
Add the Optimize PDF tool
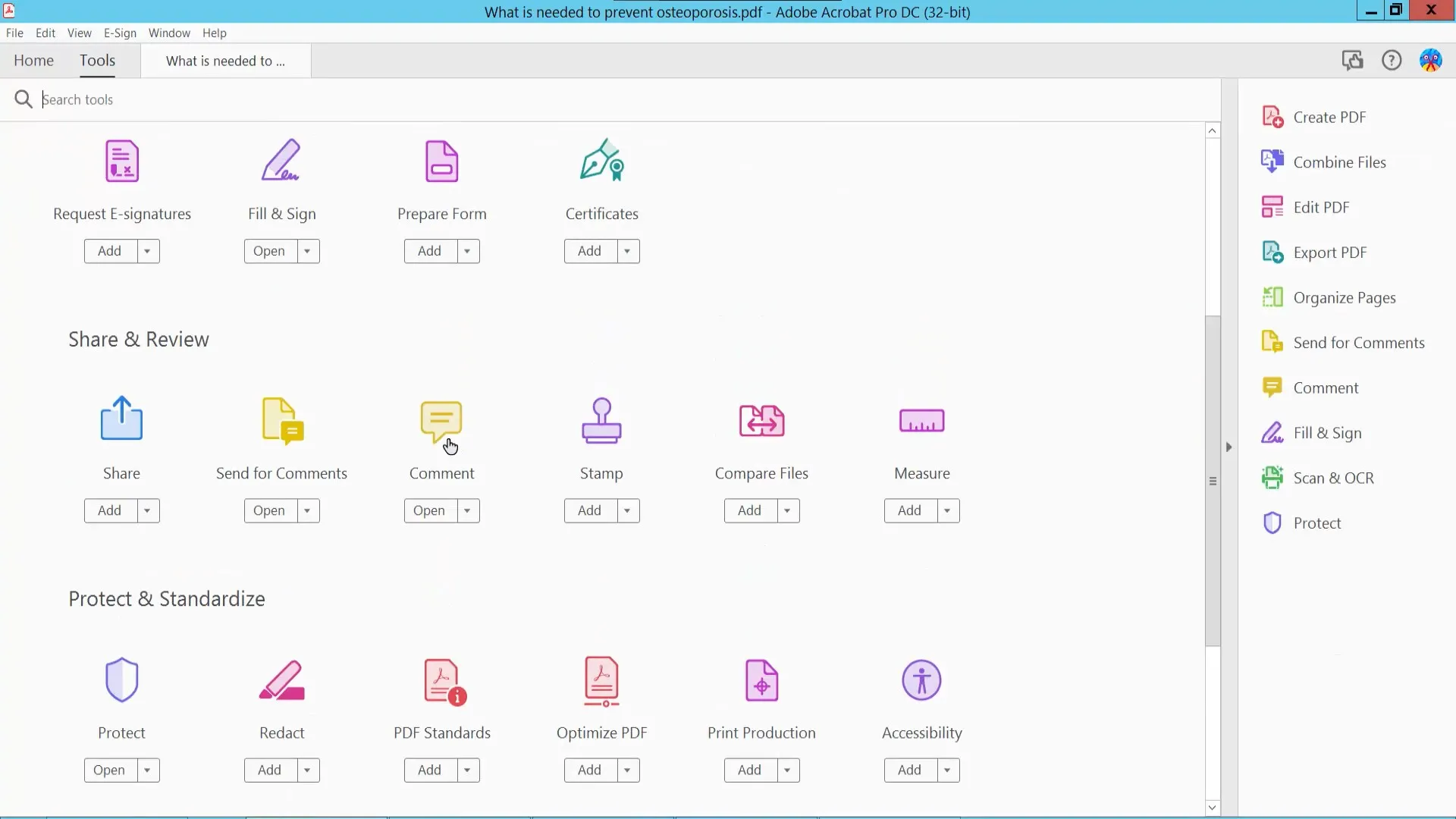click(589, 769)
